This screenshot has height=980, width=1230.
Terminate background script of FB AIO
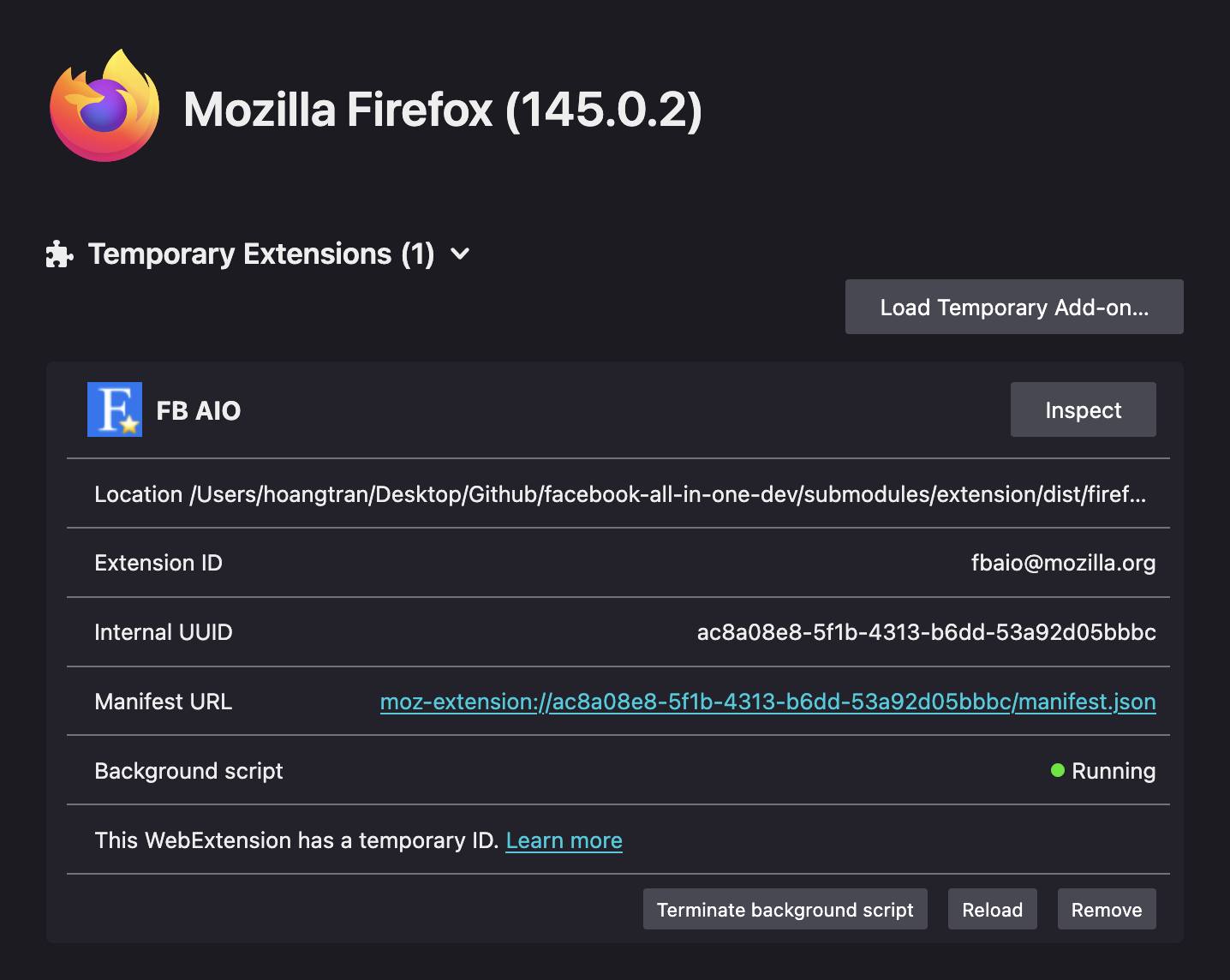click(785, 910)
